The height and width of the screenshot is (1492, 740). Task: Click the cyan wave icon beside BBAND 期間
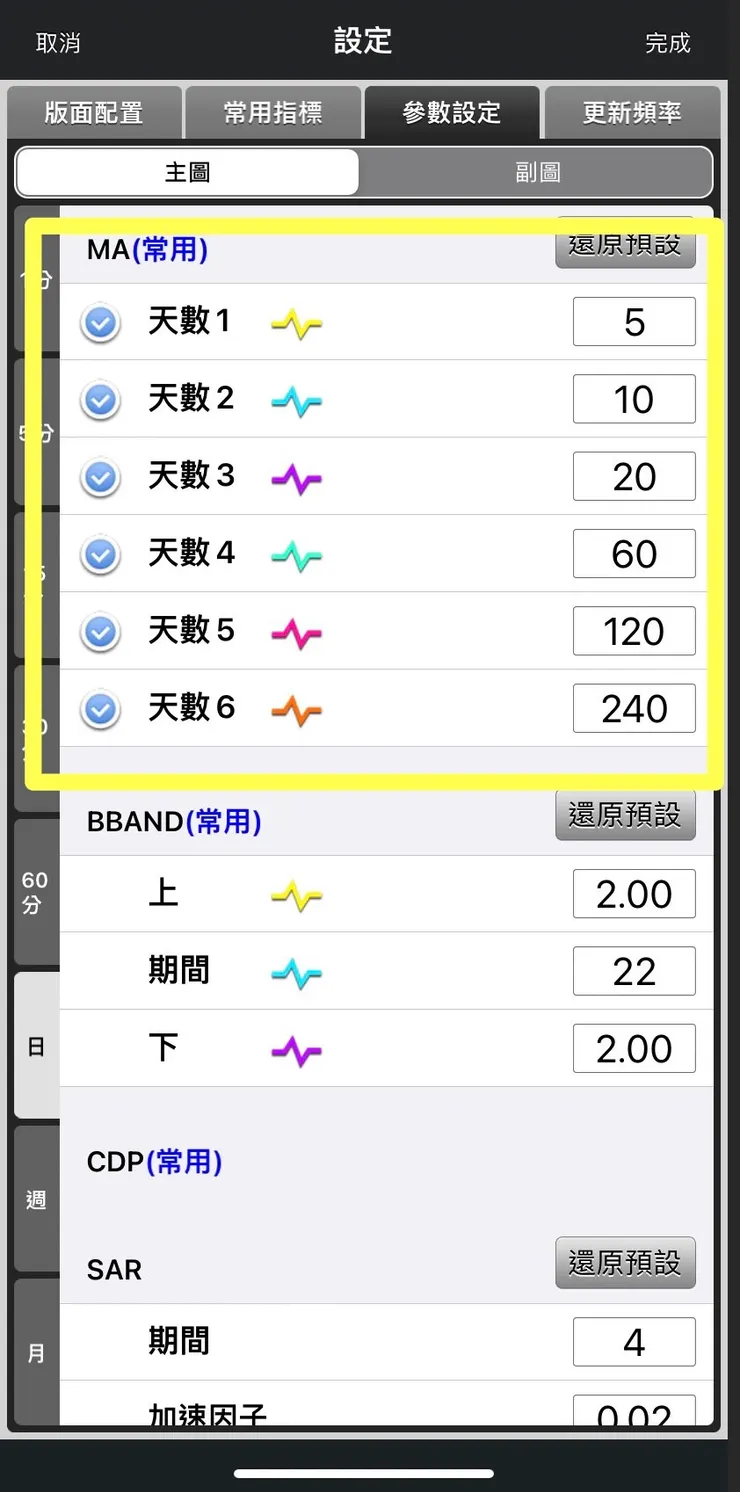pyautogui.click(x=297, y=971)
